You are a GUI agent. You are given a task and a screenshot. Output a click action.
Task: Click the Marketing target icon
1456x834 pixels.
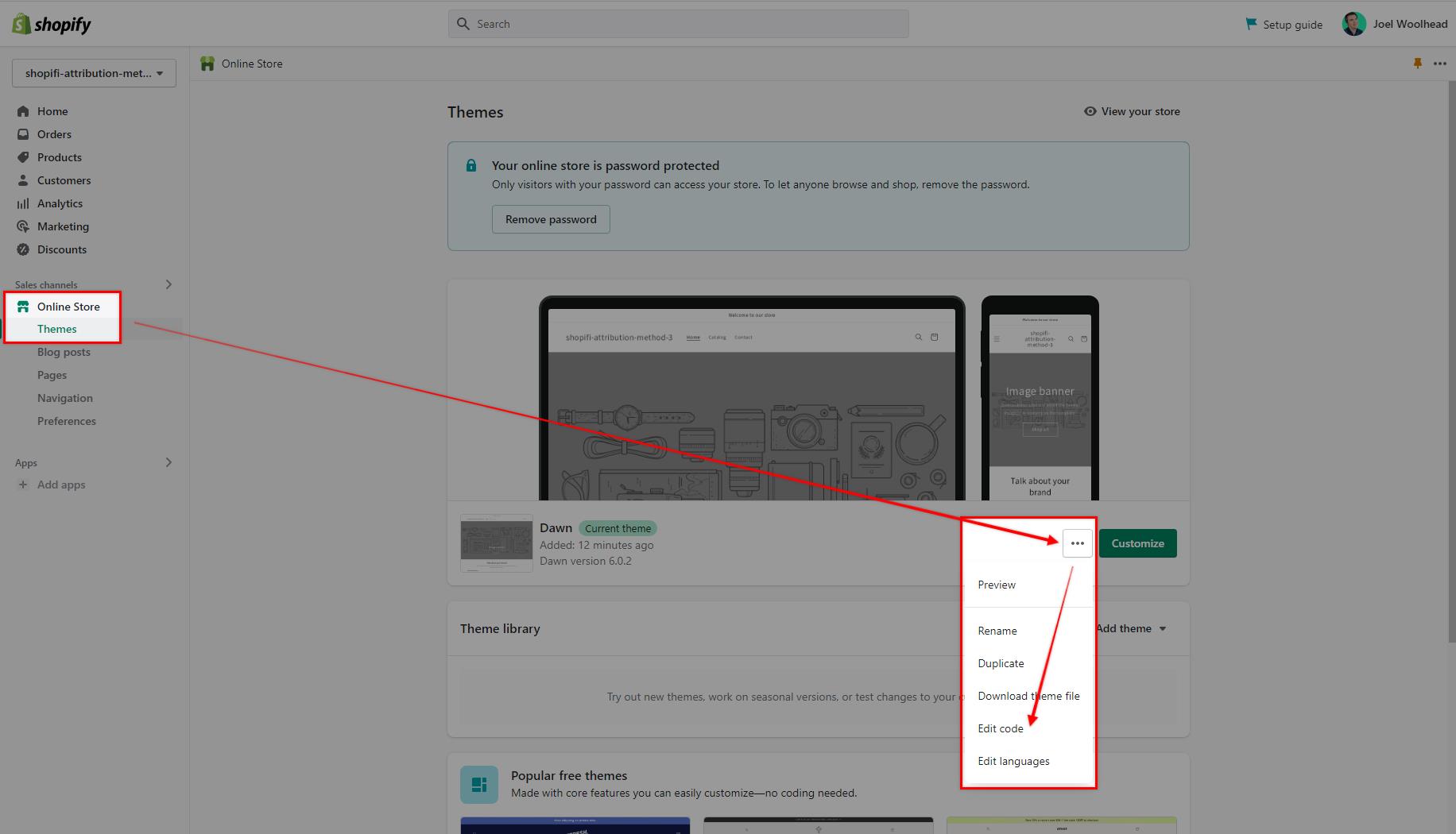coord(23,226)
